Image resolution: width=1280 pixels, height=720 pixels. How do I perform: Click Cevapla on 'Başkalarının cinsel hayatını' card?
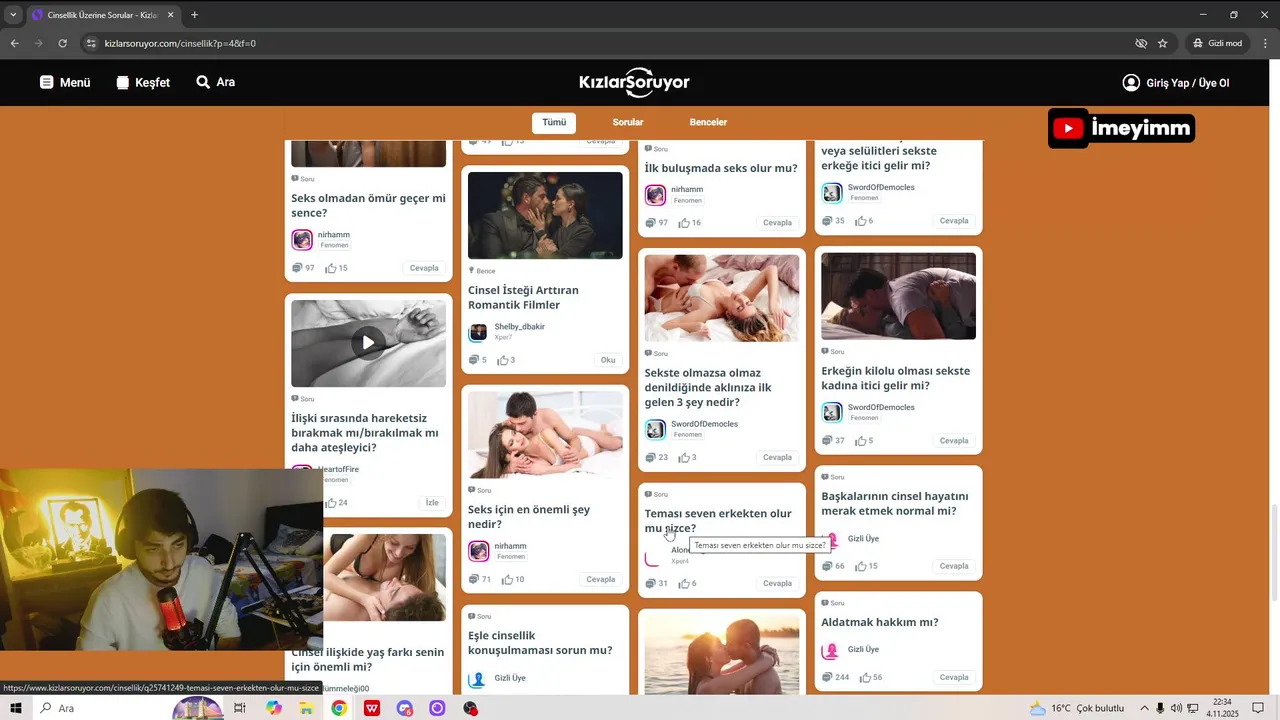pyautogui.click(x=955, y=566)
